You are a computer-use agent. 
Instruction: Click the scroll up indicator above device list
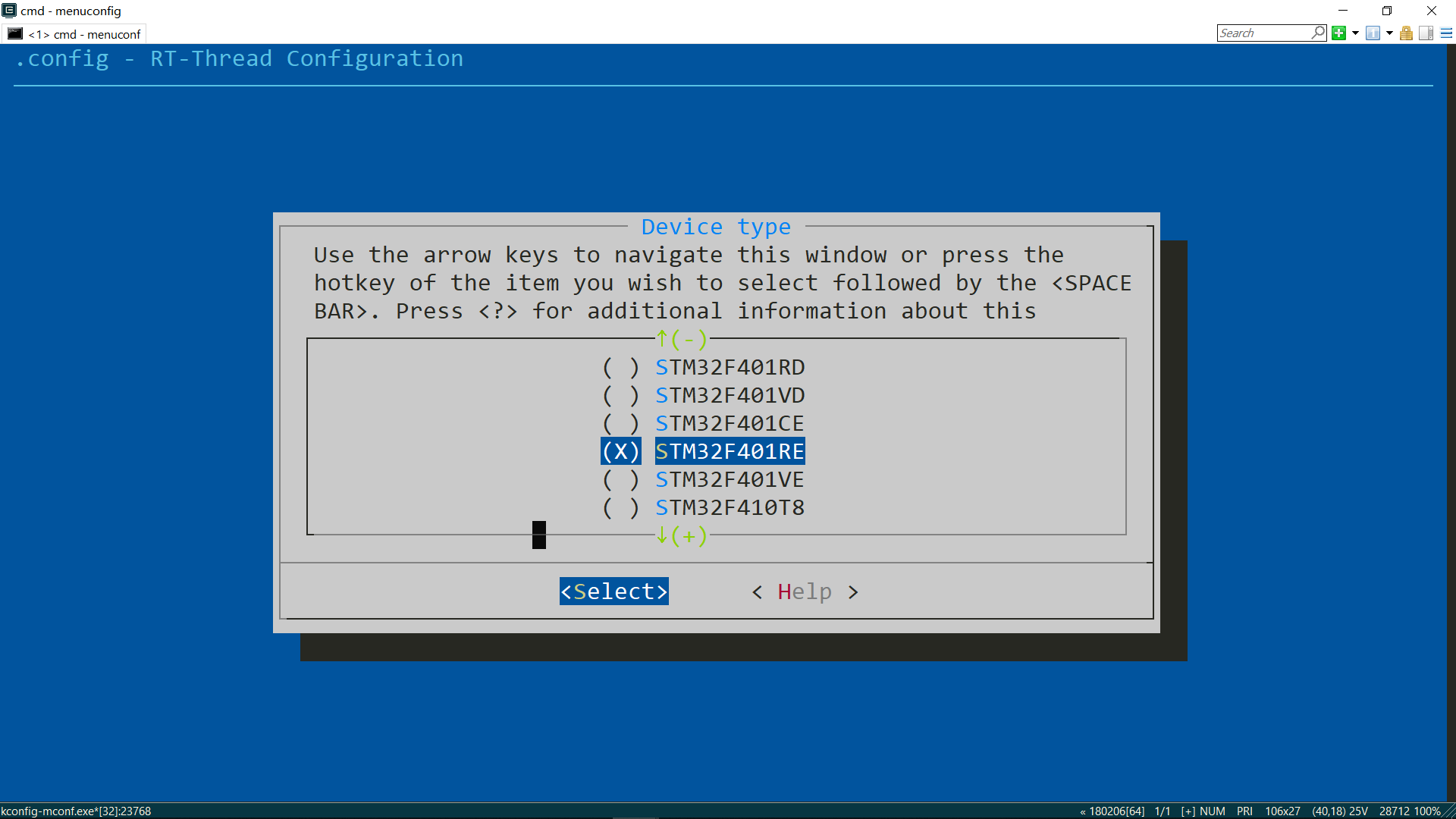click(x=681, y=339)
